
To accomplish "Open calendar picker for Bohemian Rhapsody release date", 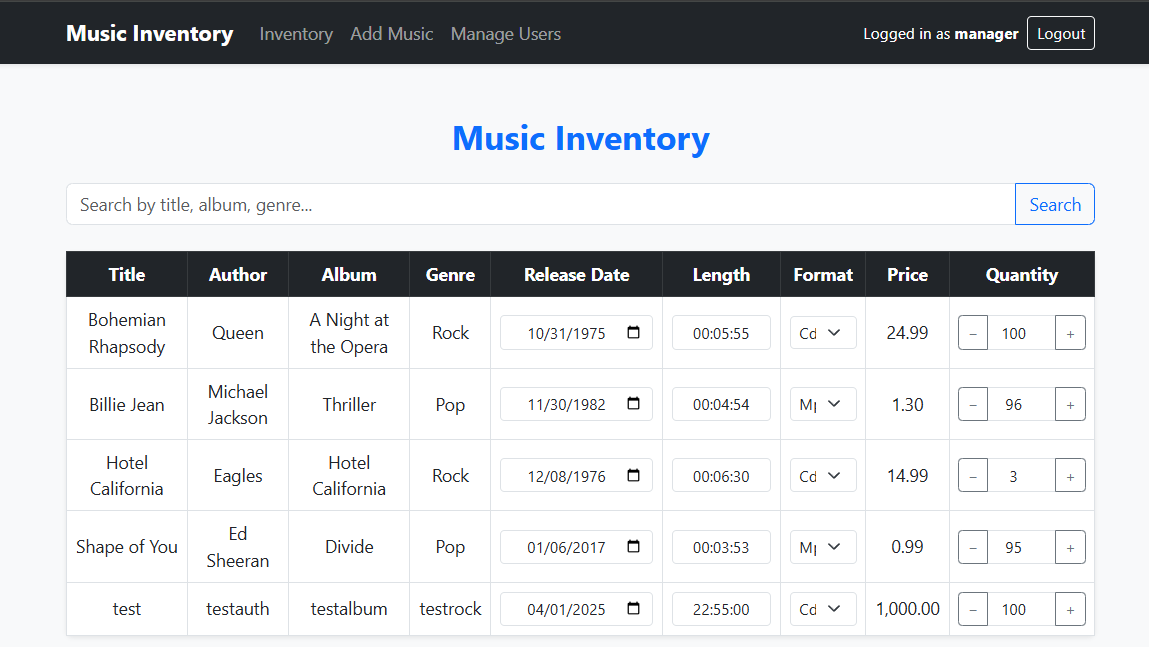I will pyautogui.click(x=633, y=333).
